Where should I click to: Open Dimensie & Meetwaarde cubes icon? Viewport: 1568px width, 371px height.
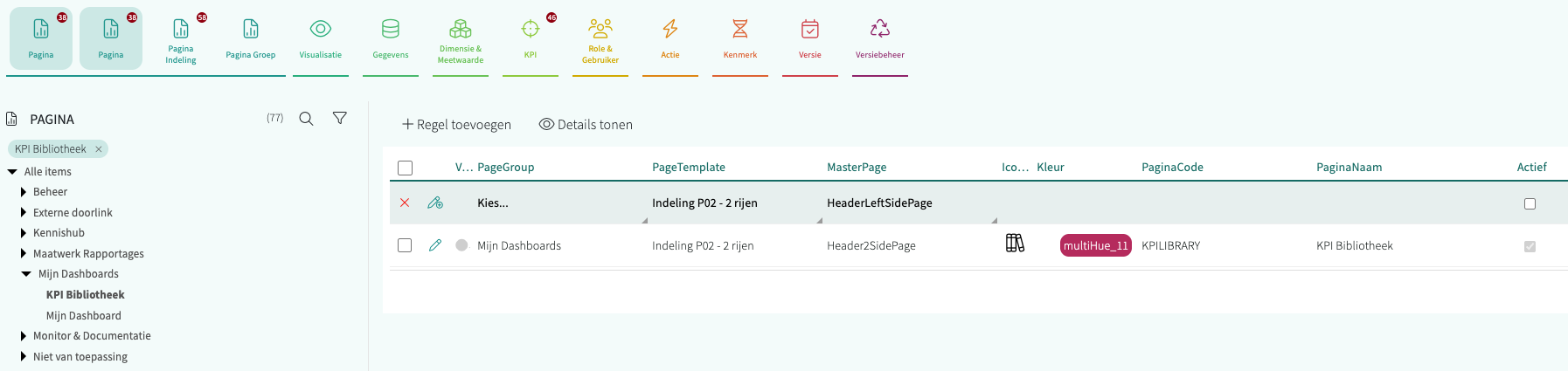point(461,30)
